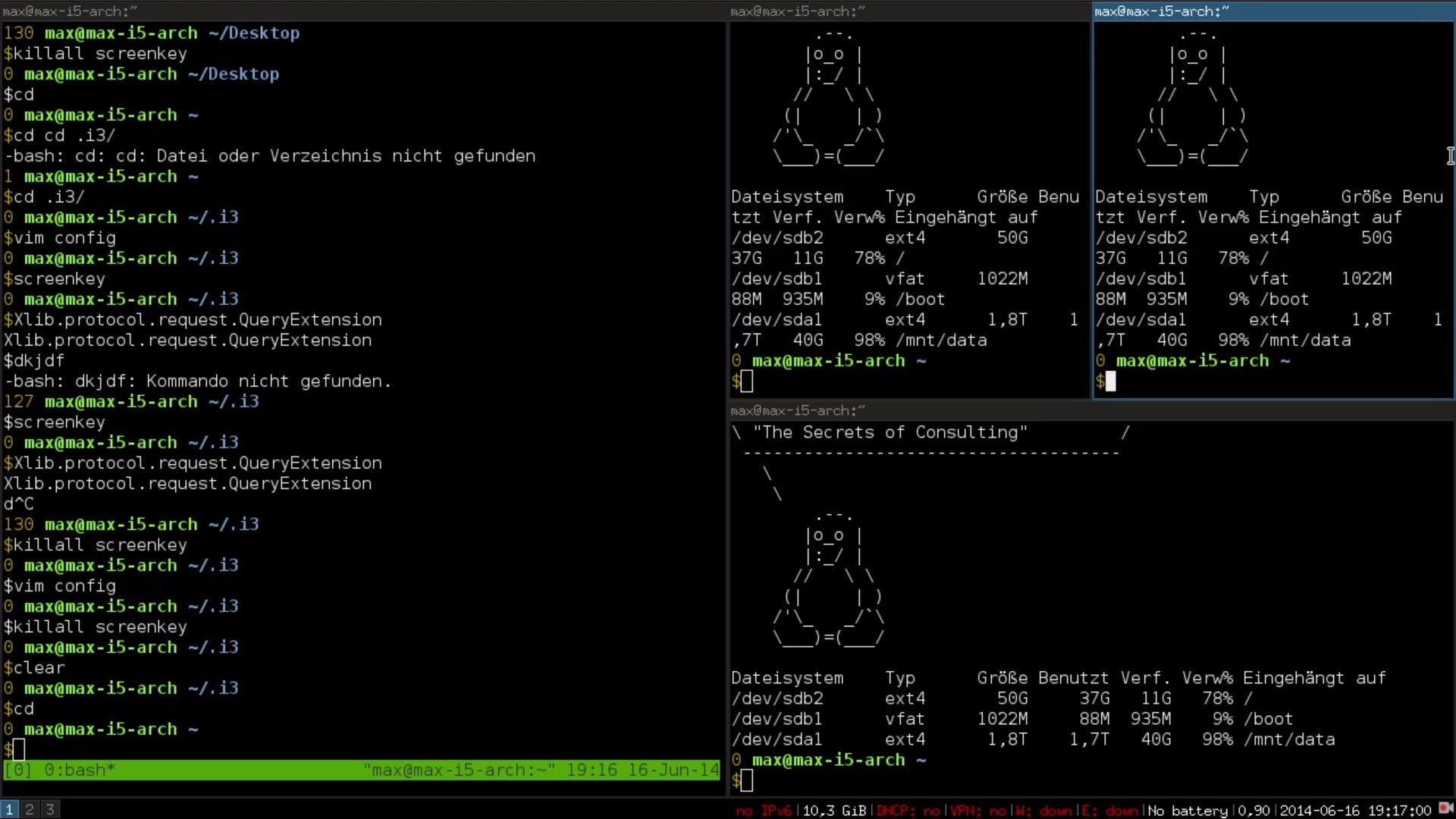
Task: Focus the bottom-right terminal title bar
Action: click(x=1091, y=410)
